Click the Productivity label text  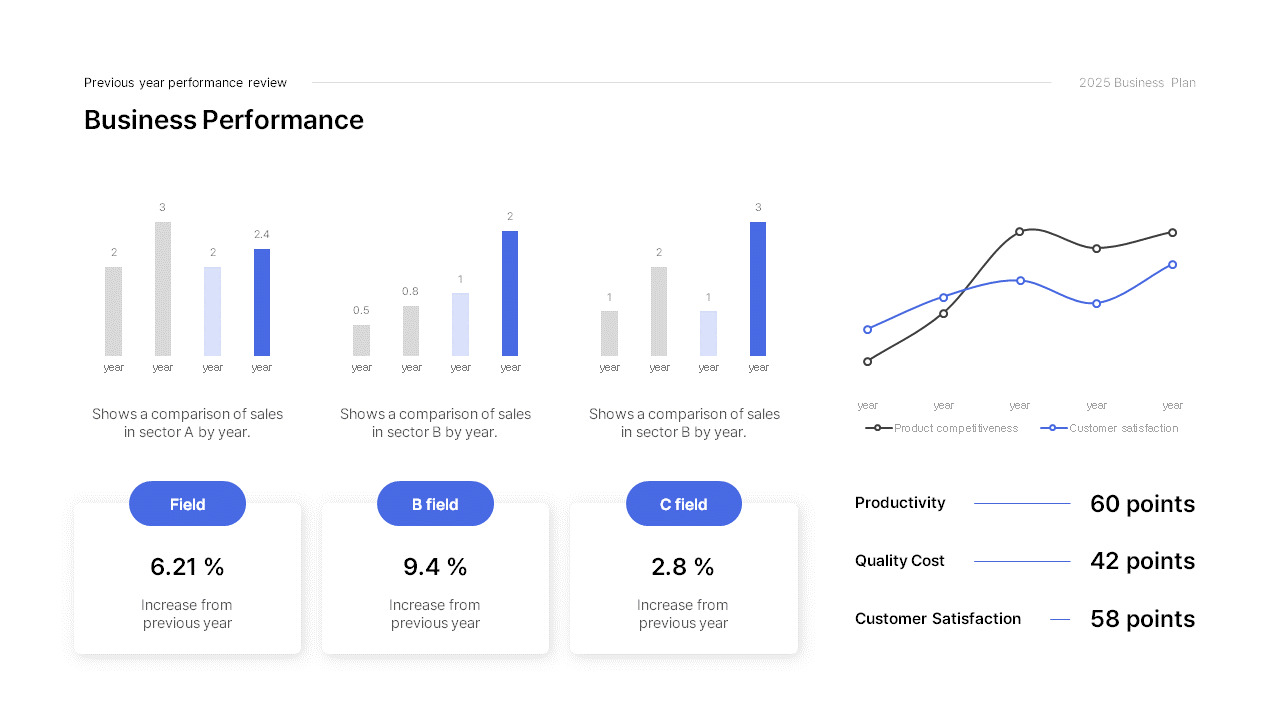click(900, 503)
